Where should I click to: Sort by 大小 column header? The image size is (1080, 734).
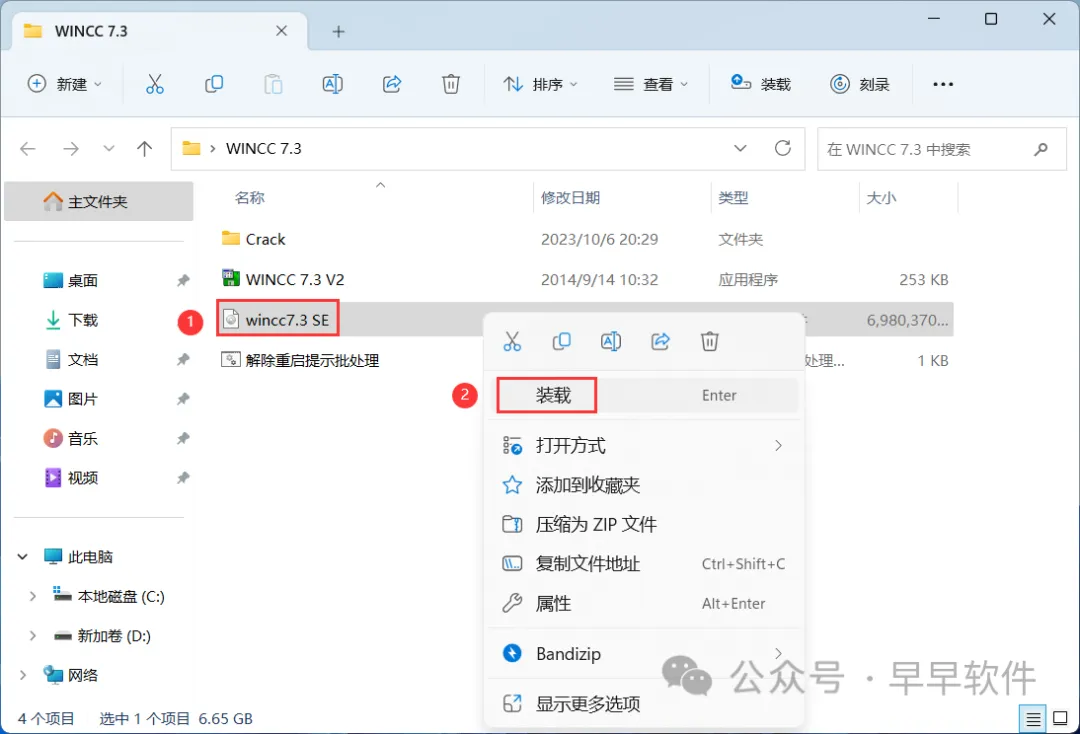pos(881,198)
